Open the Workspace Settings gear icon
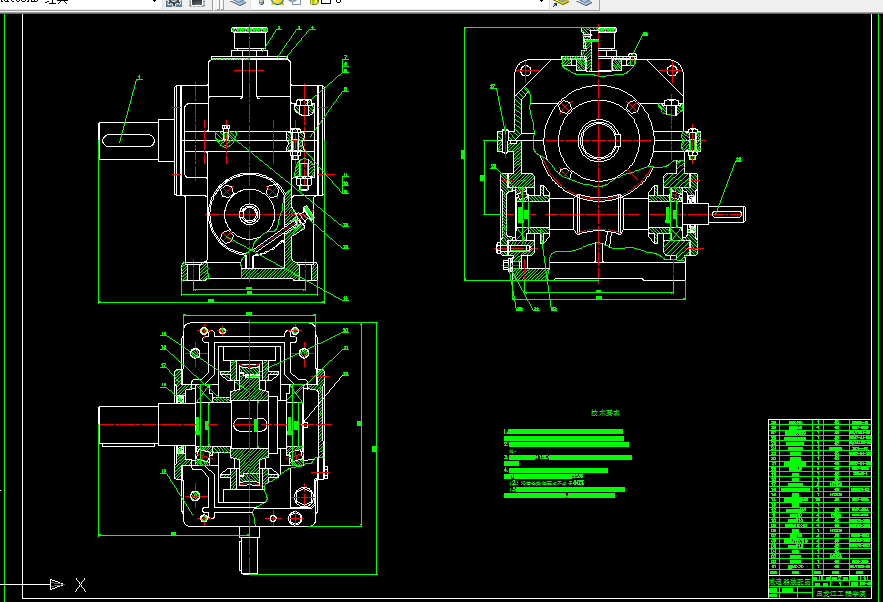Viewport: 883px width, 602px height. coord(174,3)
